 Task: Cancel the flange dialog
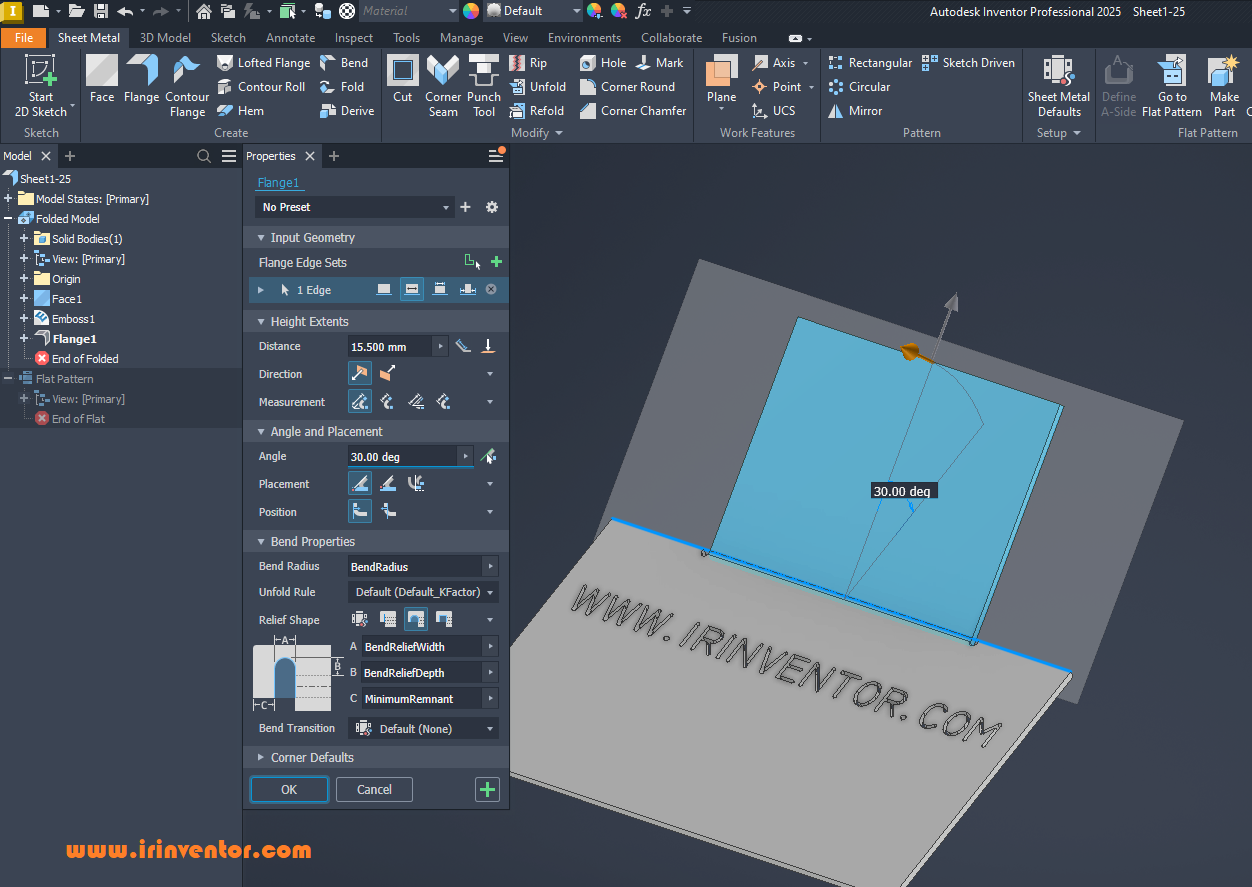click(374, 789)
